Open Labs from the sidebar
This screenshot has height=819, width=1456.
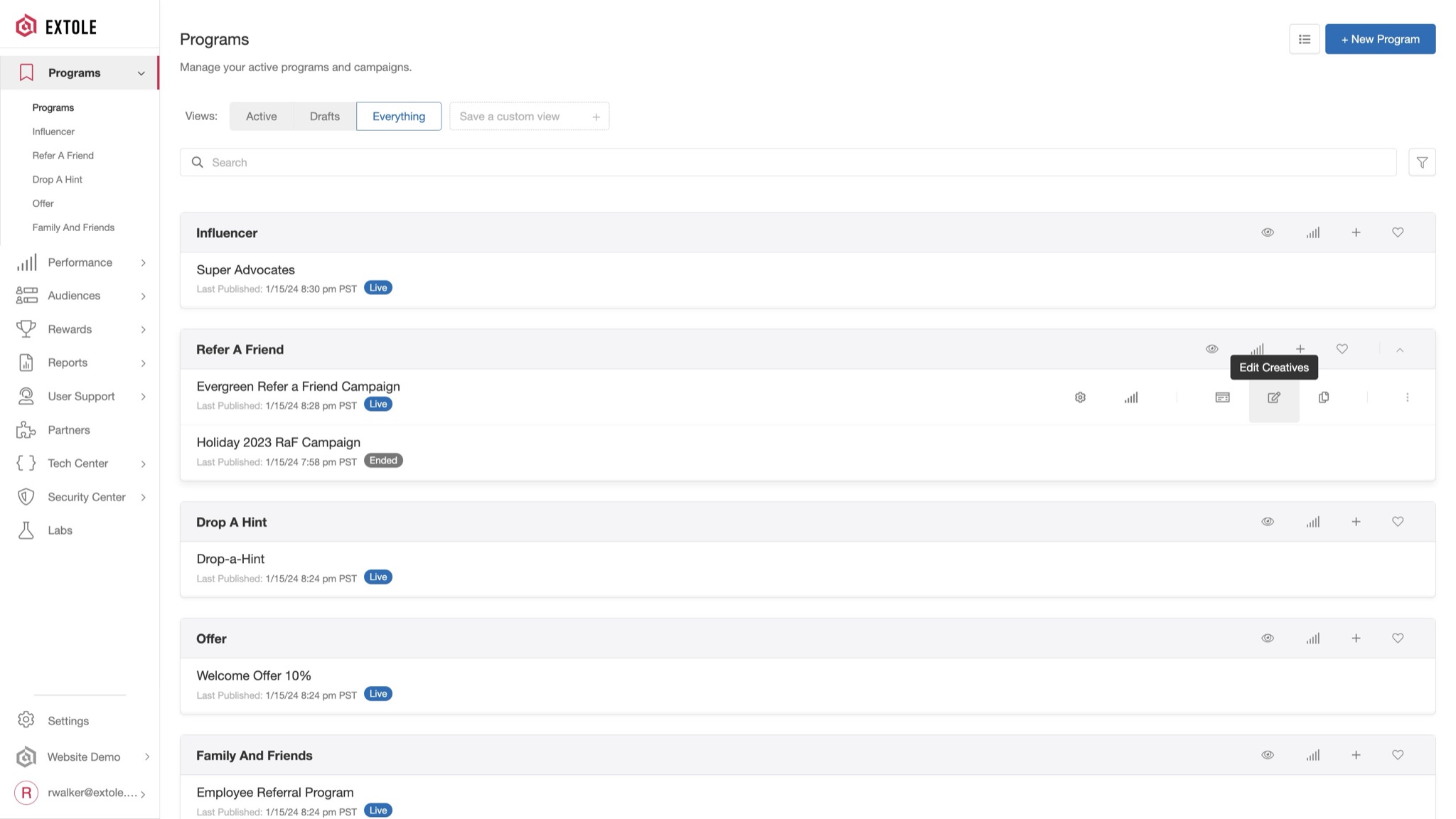(x=60, y=530)
